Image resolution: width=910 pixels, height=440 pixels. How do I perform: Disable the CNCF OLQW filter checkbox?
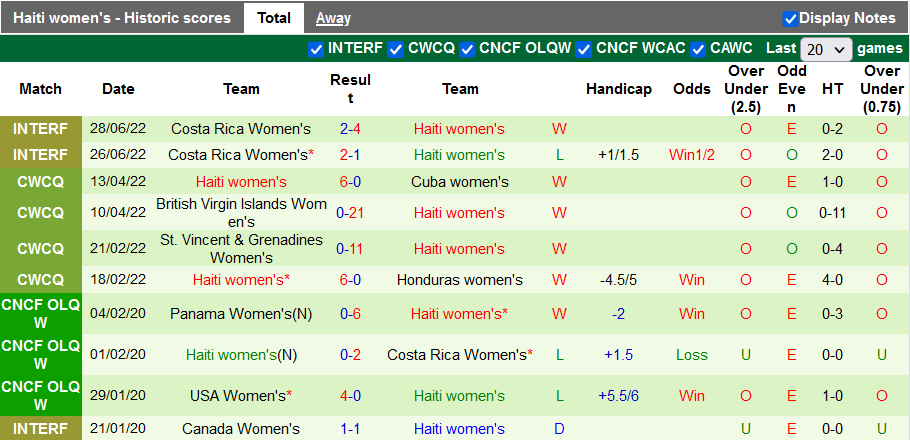pos(467,48)
